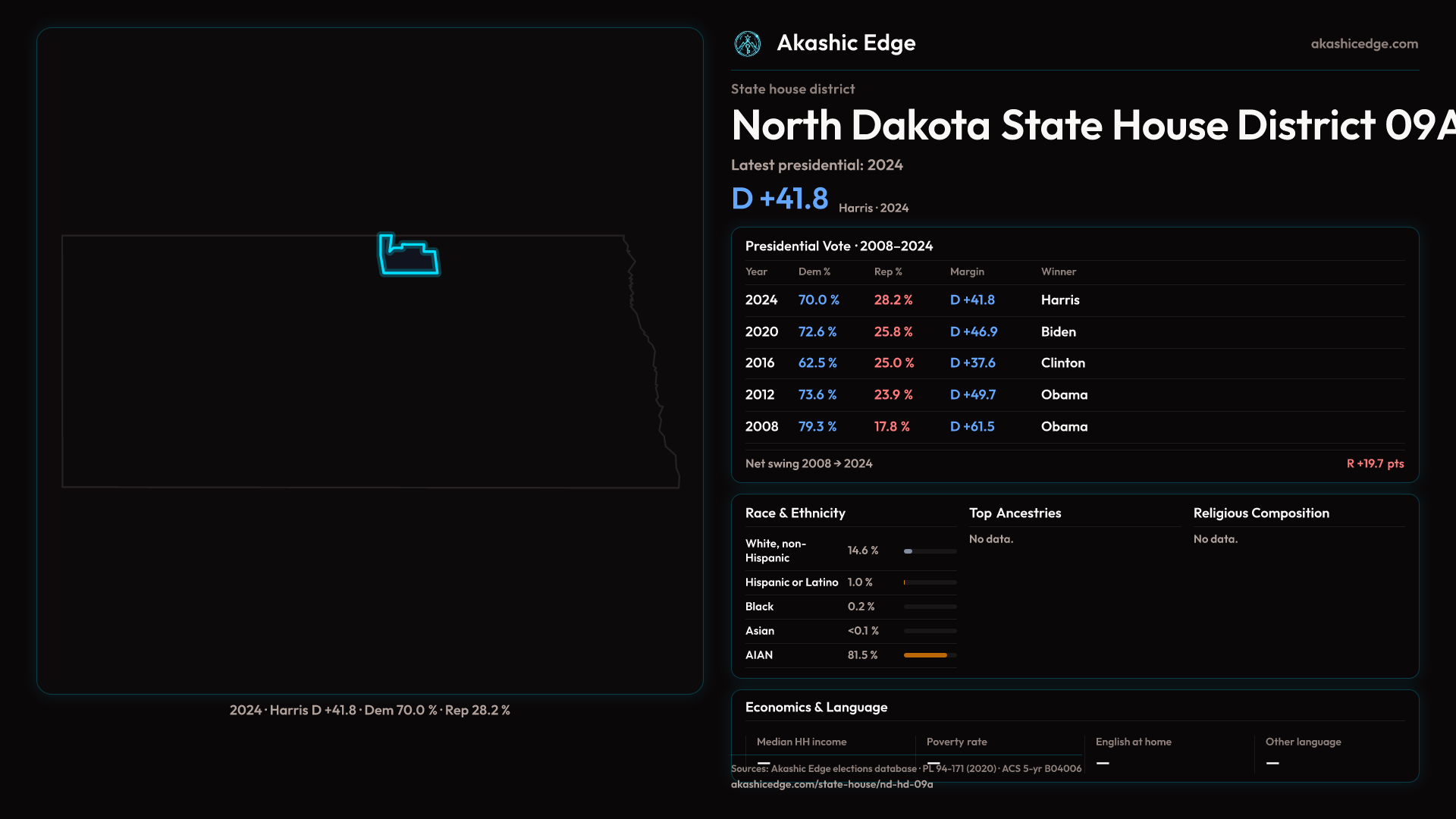Click the 2008 Obama result row
Viewport: 1456px width, 819px height.
(1074, 427)
